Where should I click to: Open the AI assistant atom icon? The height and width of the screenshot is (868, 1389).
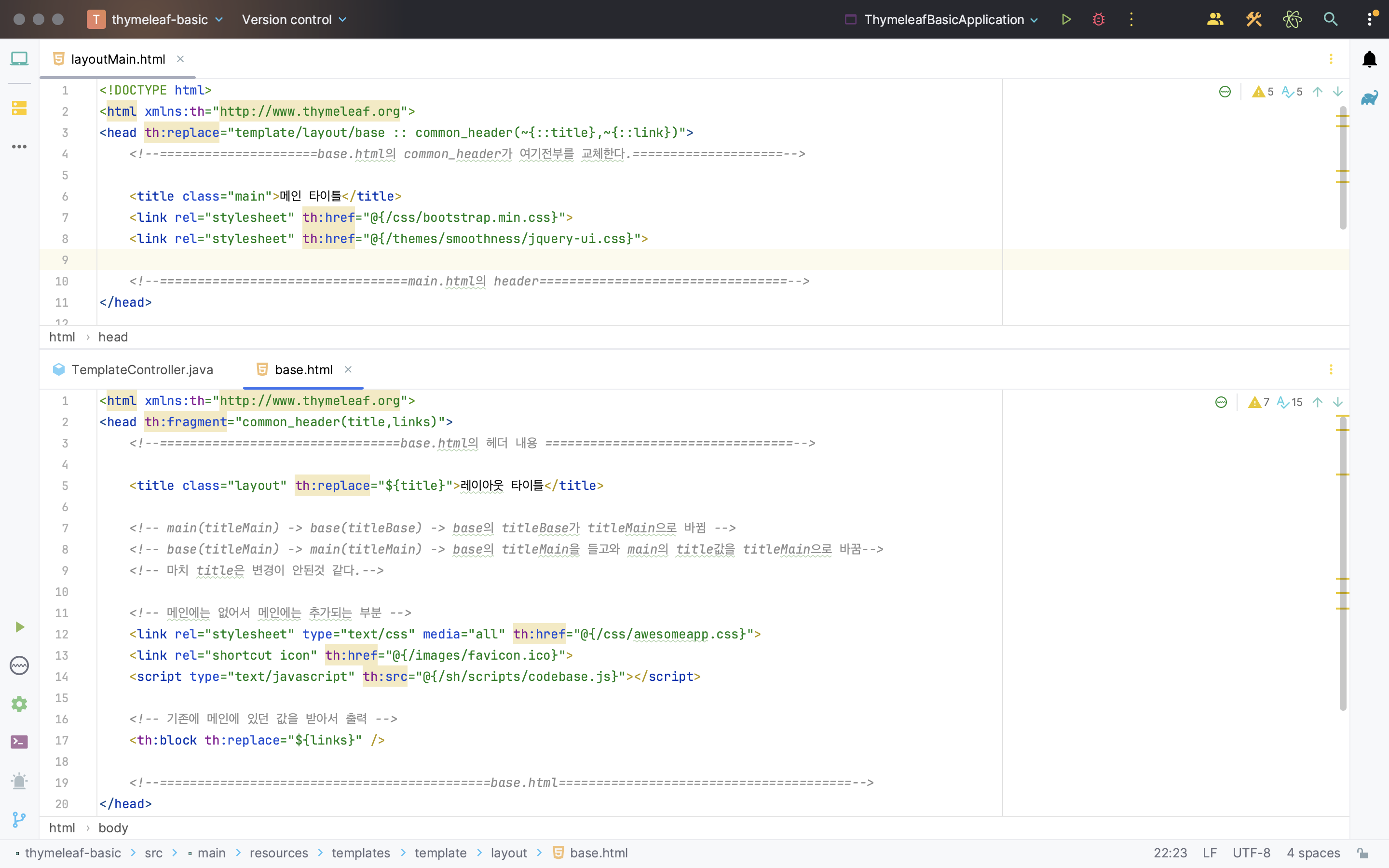[1292, 19]
